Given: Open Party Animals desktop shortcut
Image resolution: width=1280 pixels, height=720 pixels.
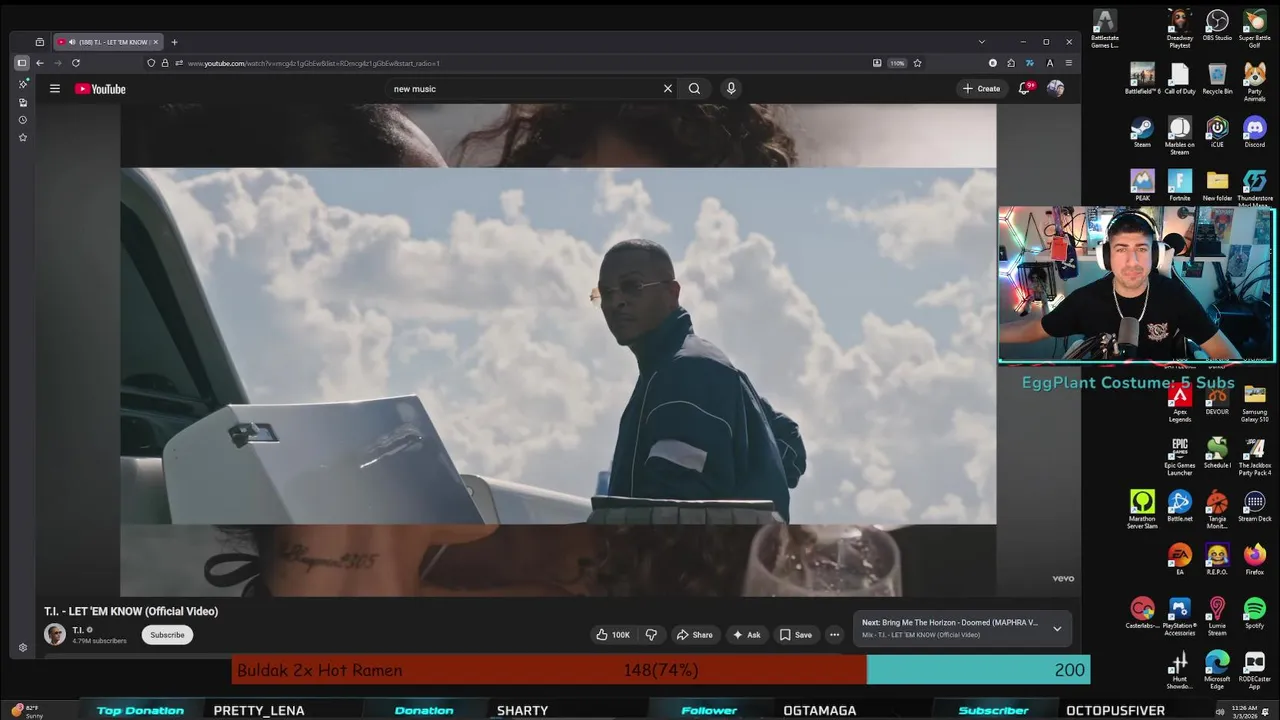Looking at the screenshot, I should point(1255,82).
